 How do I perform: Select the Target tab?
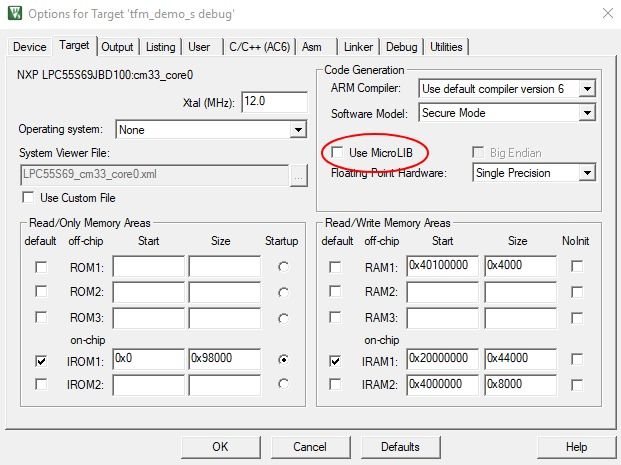74,46
